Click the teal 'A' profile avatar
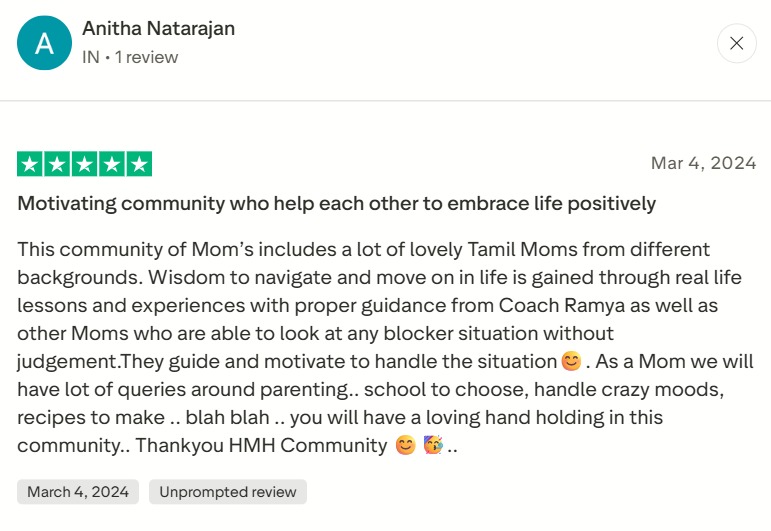The height and width of the screenshot is (531, 771). coord(44,43)
